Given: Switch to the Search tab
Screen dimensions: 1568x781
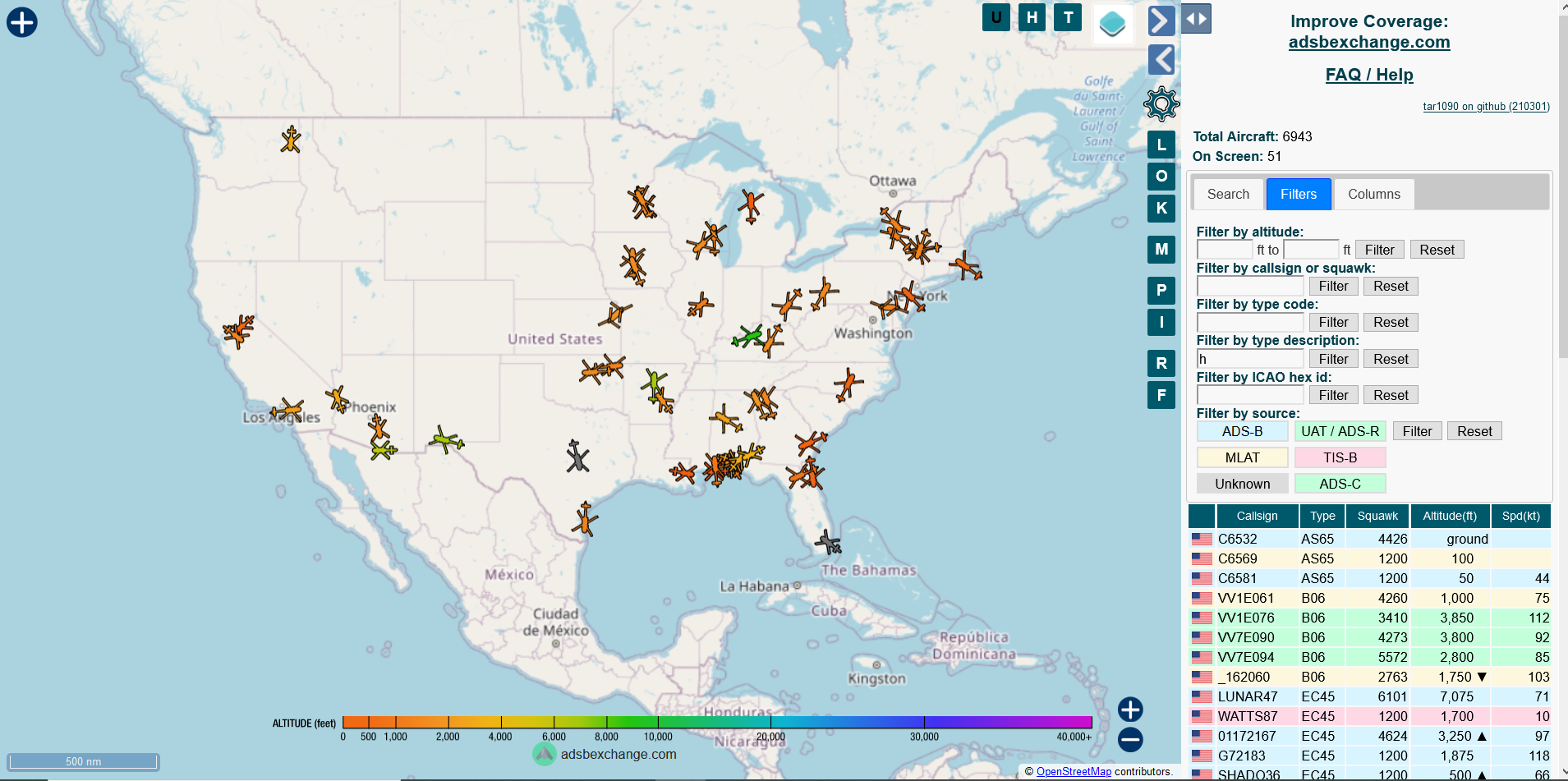Looking at the screenshot, I should coord(1228,194).
